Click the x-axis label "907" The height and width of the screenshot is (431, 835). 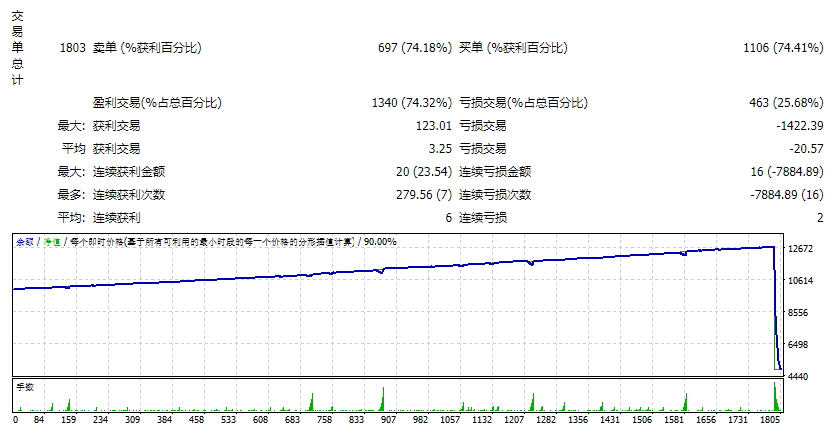coord(388,420)
